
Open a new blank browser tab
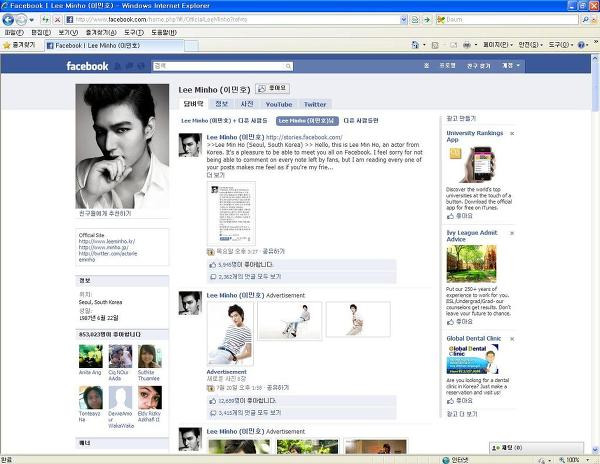click(191, 46)
